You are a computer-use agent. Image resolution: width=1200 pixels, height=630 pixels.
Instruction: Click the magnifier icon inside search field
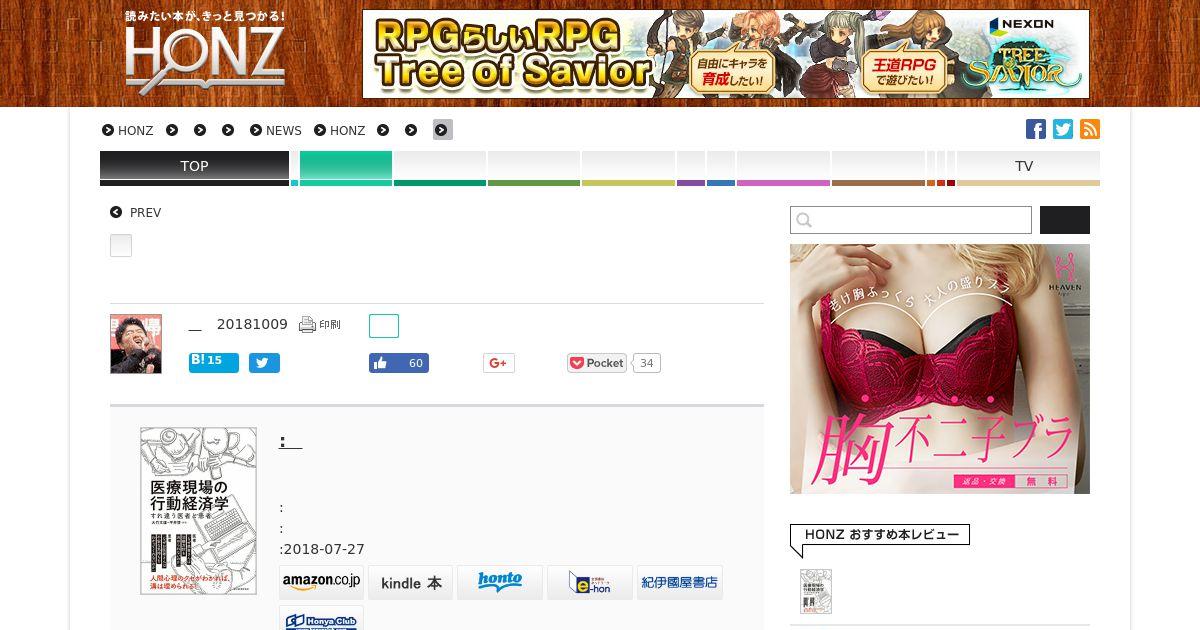point(805,220)
